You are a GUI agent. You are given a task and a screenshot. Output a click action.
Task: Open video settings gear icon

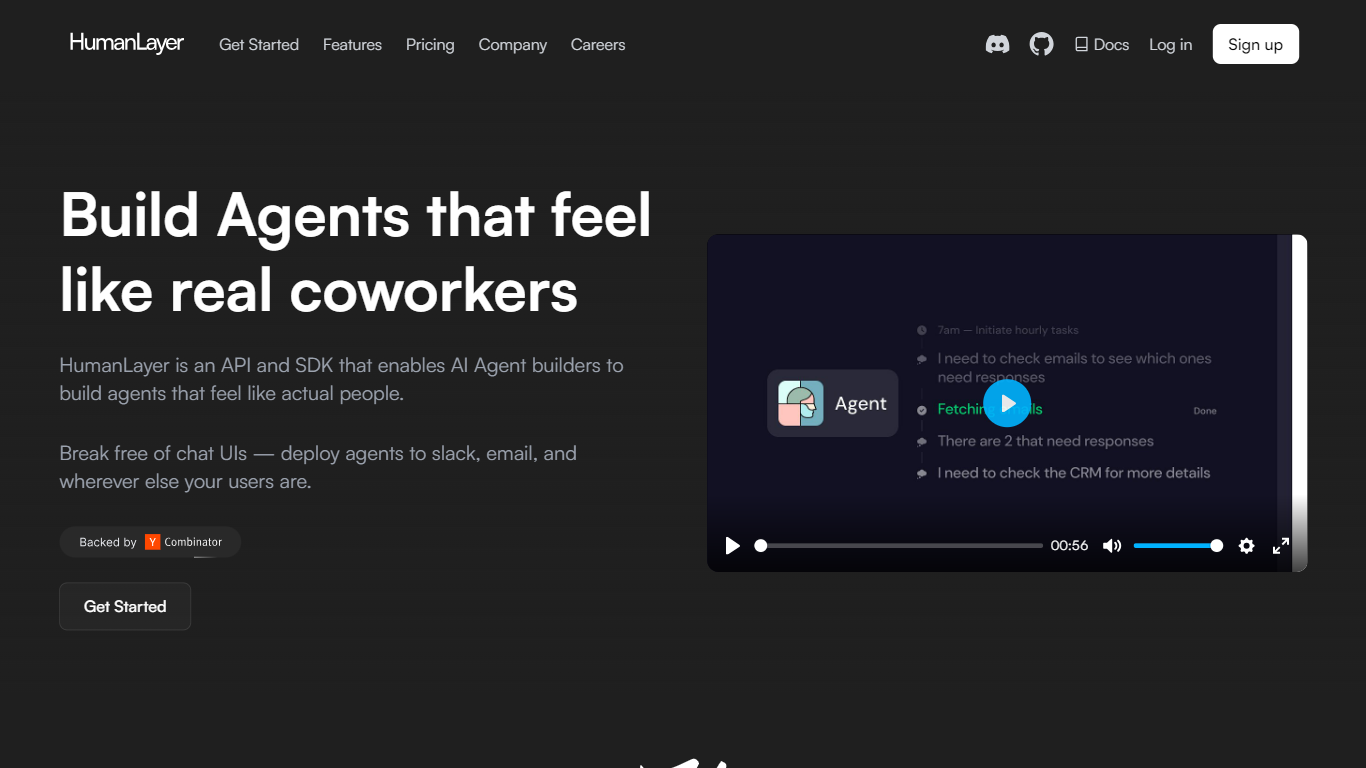click(x=1246, y=546)
